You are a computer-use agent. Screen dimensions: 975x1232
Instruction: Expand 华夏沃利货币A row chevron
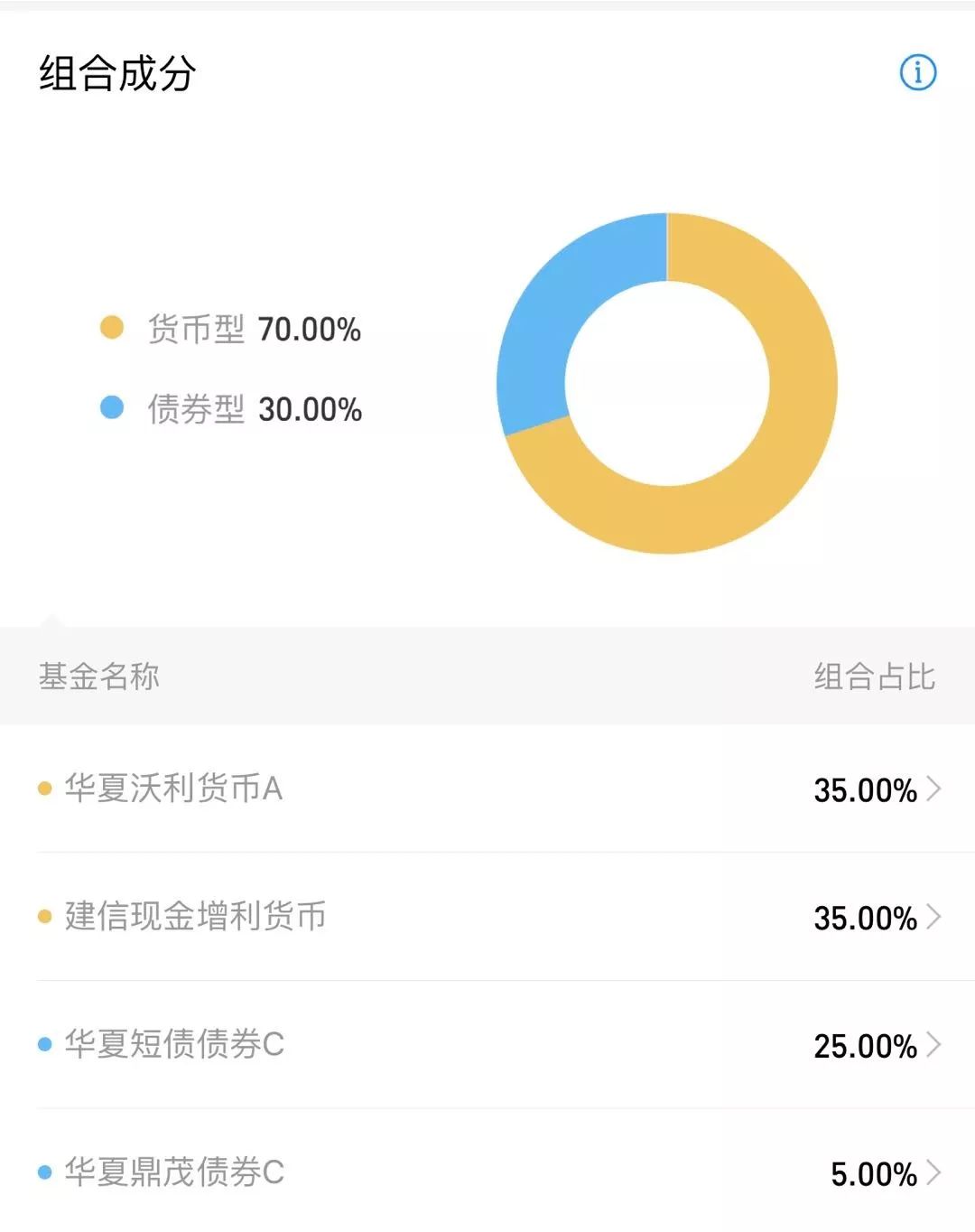(934, 789)
